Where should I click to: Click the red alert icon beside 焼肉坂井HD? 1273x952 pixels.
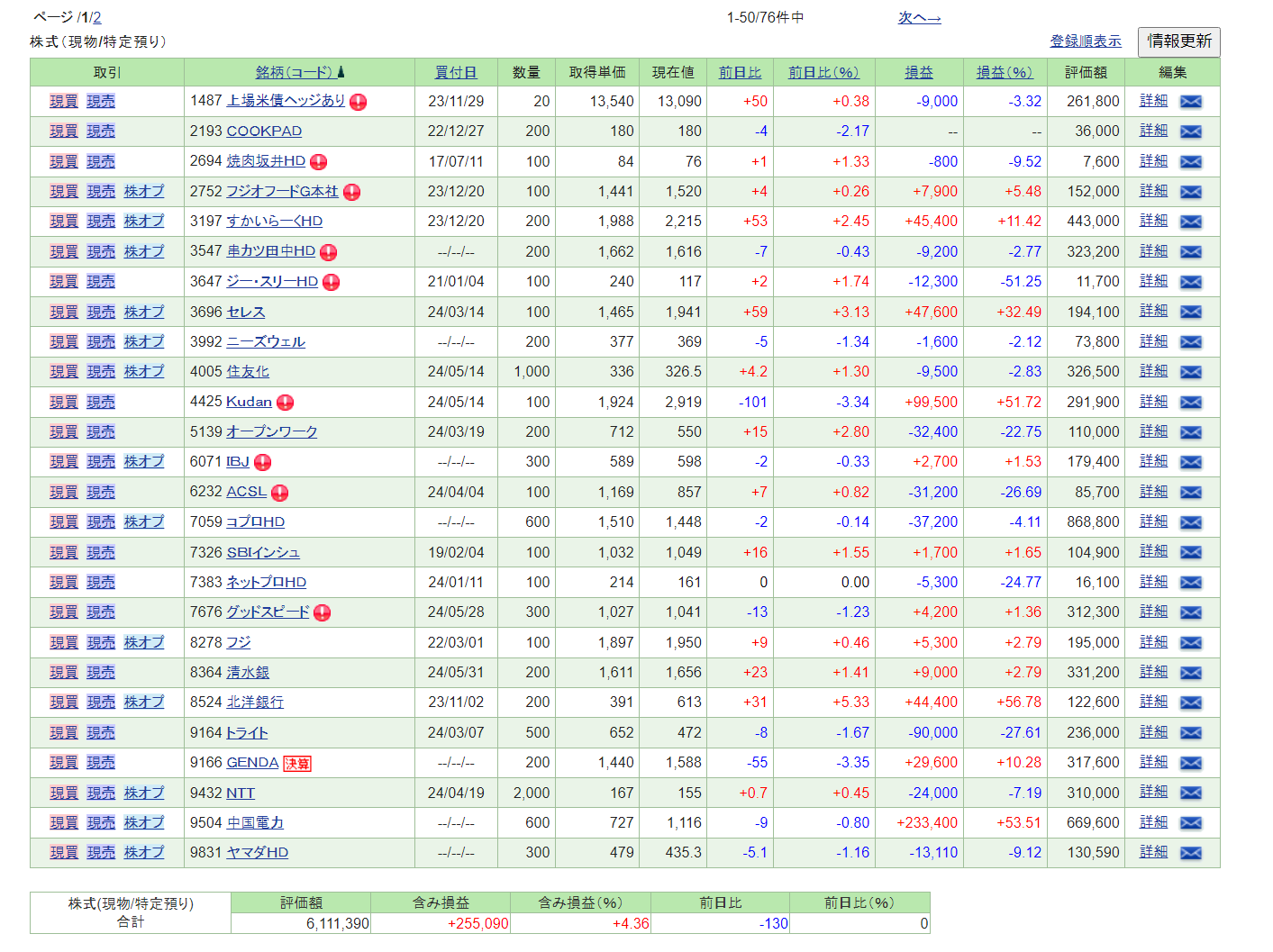click(319, 162)
